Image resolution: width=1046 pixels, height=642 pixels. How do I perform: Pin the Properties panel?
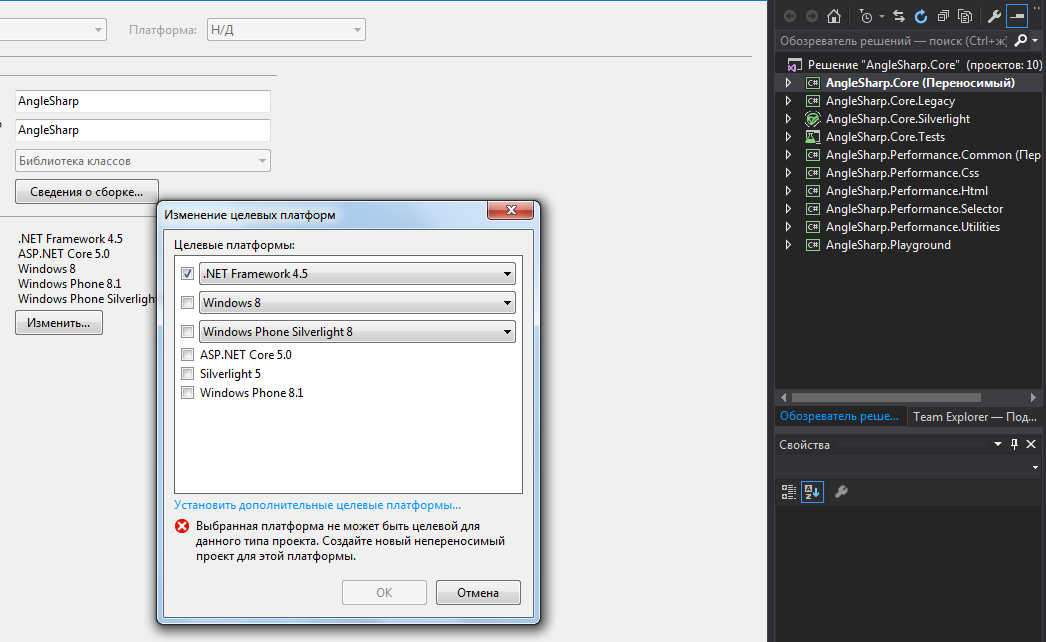click(x=1014, y=444)
